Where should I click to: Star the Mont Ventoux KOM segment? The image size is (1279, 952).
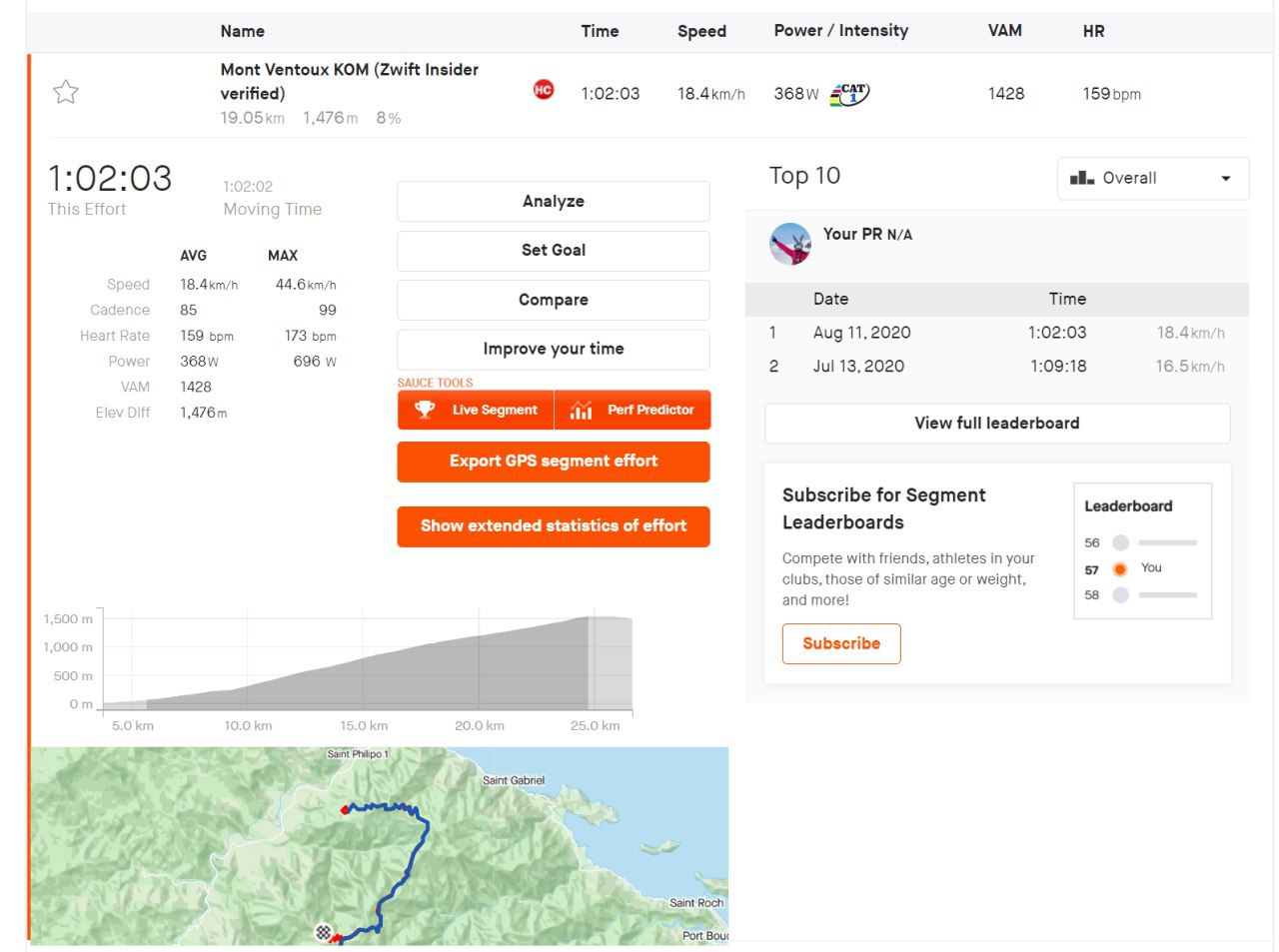[66, 92]
